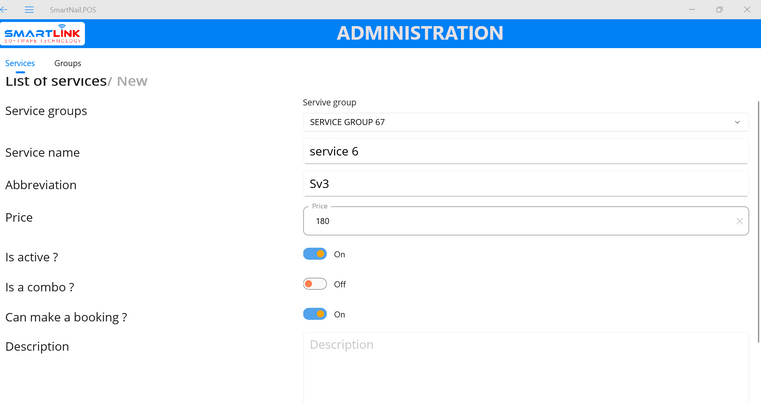Open the hamburger menu icon

coord(29,9)
